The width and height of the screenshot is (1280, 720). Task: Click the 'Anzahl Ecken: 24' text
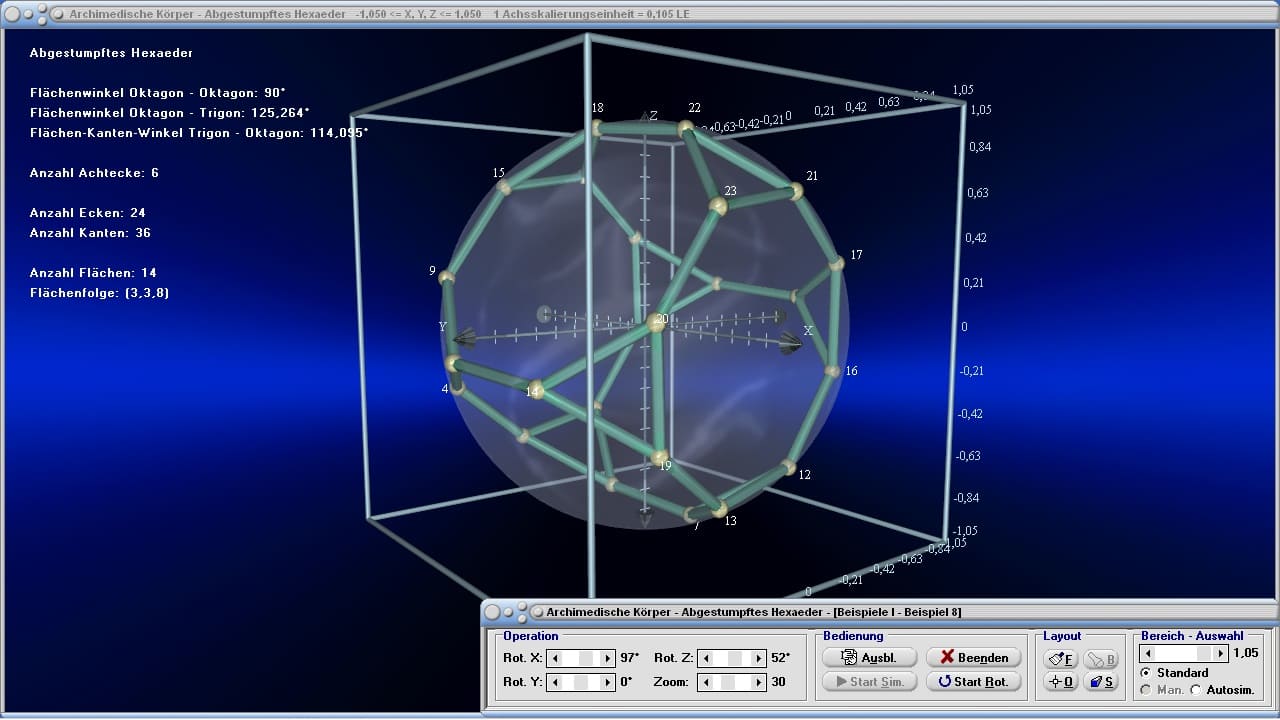tap(87, 213)
